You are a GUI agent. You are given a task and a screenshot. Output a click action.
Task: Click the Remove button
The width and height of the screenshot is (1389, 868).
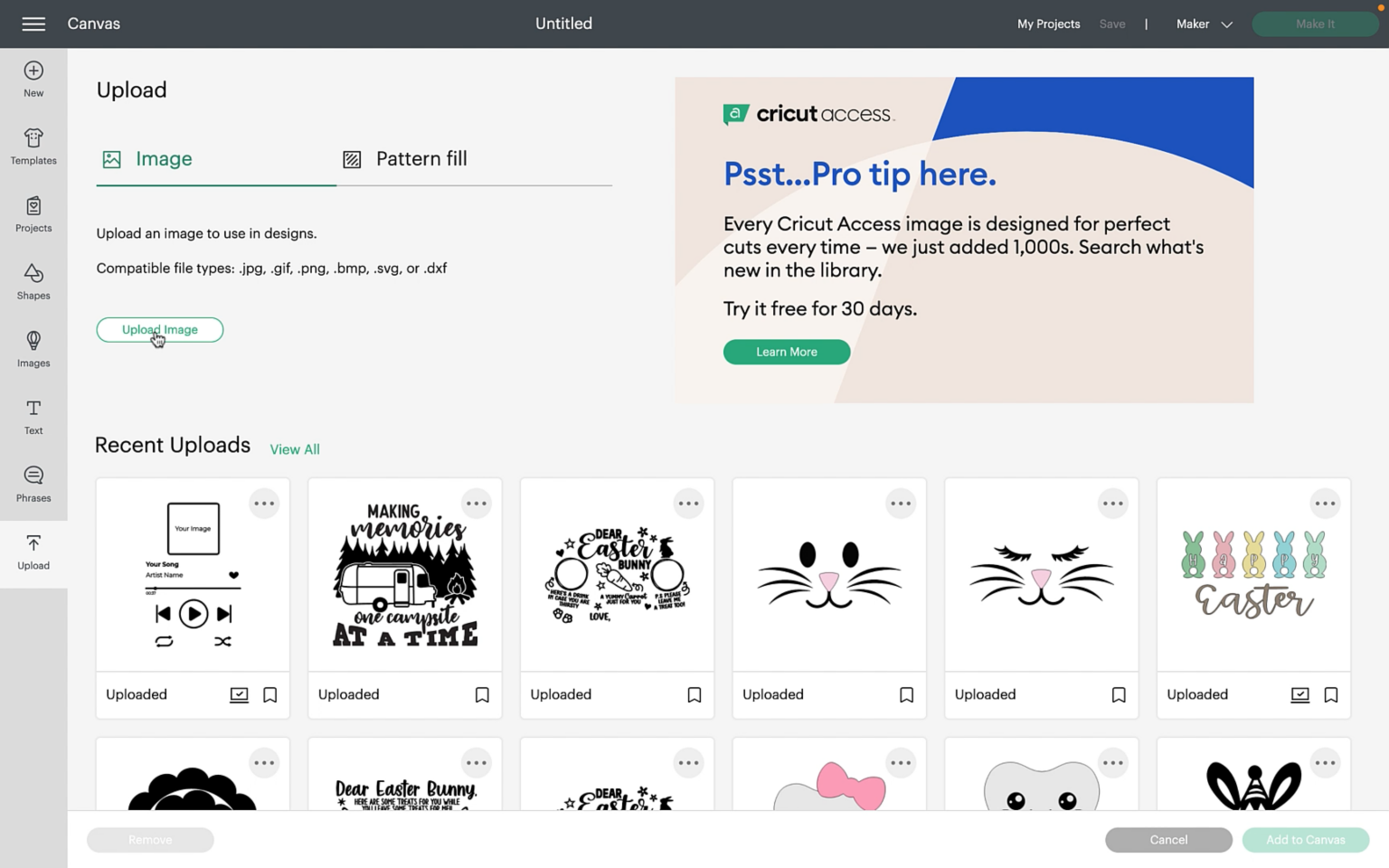coord(150,840)
